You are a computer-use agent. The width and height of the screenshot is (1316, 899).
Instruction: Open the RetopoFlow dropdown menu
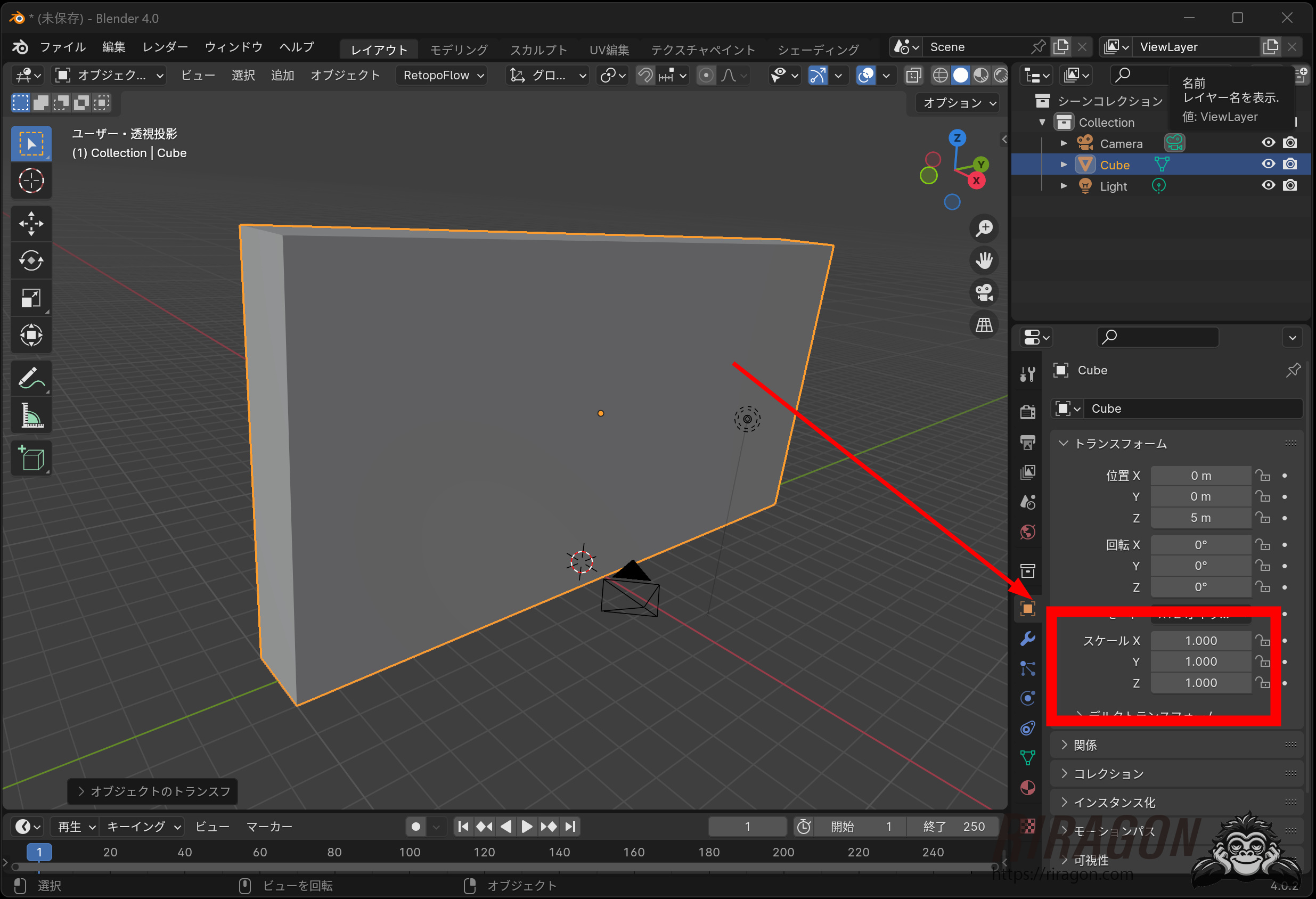tap(443, 75)
